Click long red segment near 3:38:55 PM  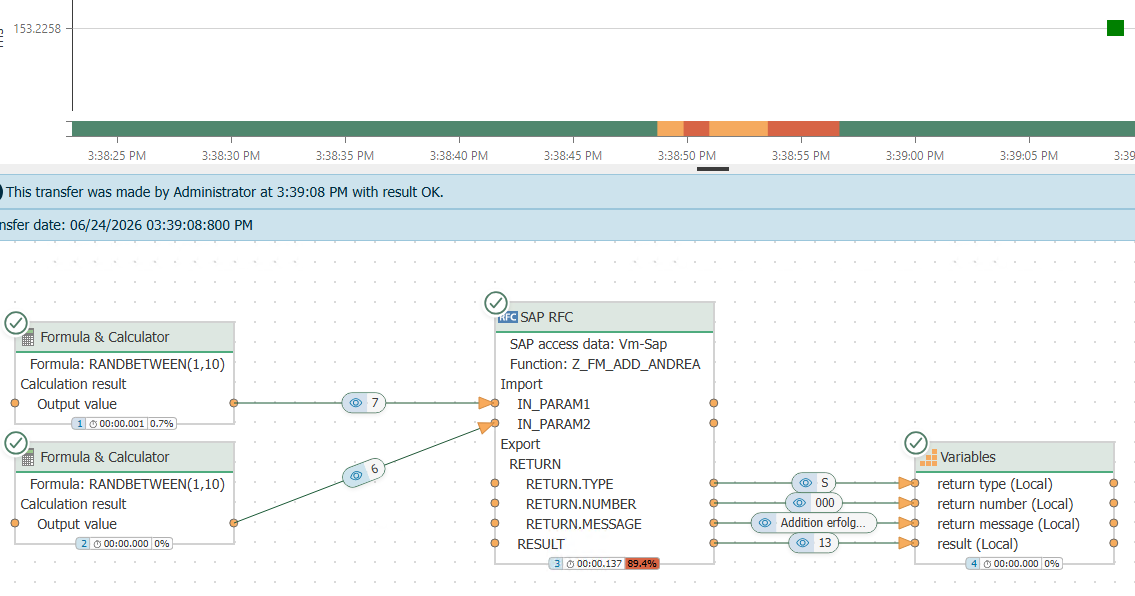point(803,129)
